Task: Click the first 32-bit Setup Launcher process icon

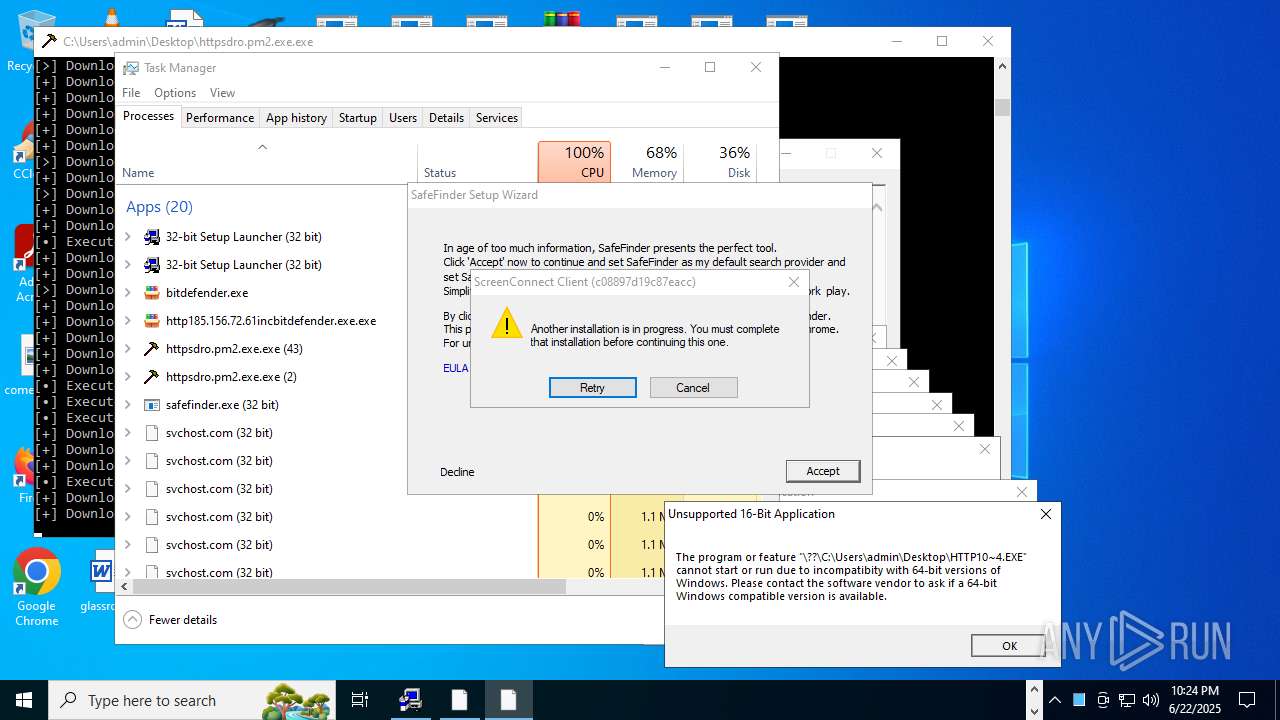Action: tap(152, 237)
